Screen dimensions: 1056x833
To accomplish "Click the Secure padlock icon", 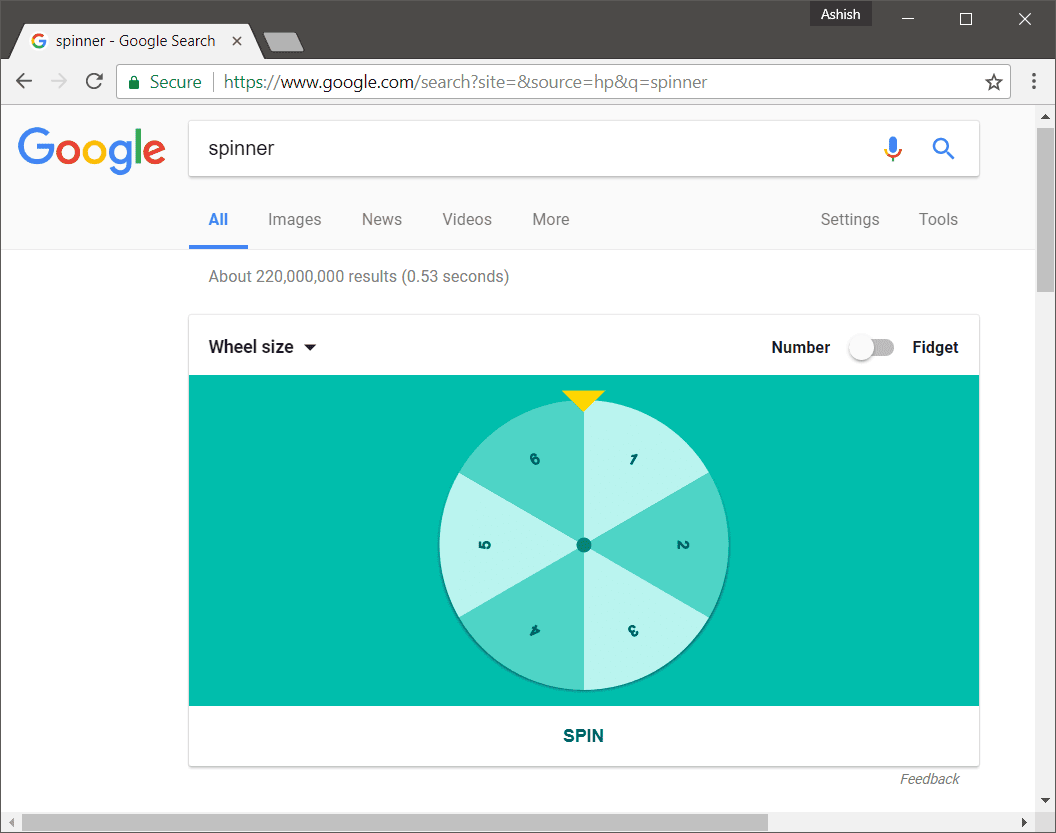I will pyautogui.click(x=134, y=82).
